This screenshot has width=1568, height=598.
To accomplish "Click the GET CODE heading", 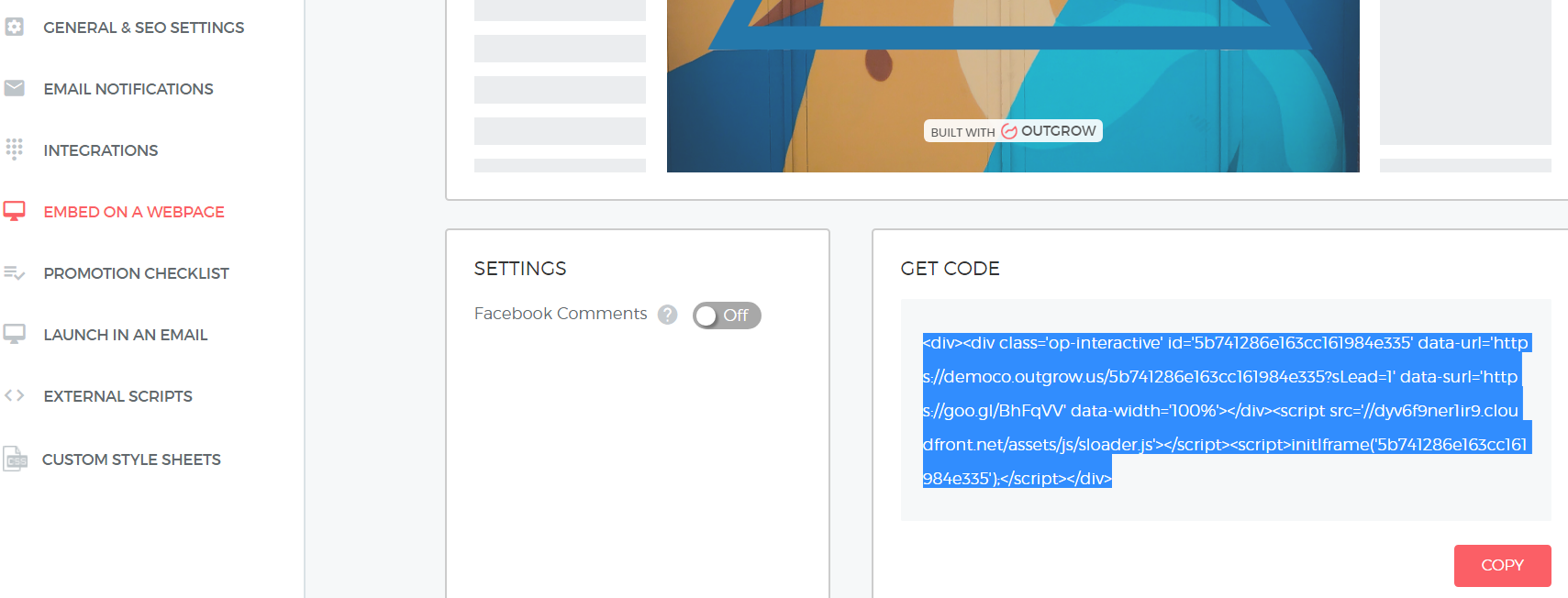I will (951, 269).
